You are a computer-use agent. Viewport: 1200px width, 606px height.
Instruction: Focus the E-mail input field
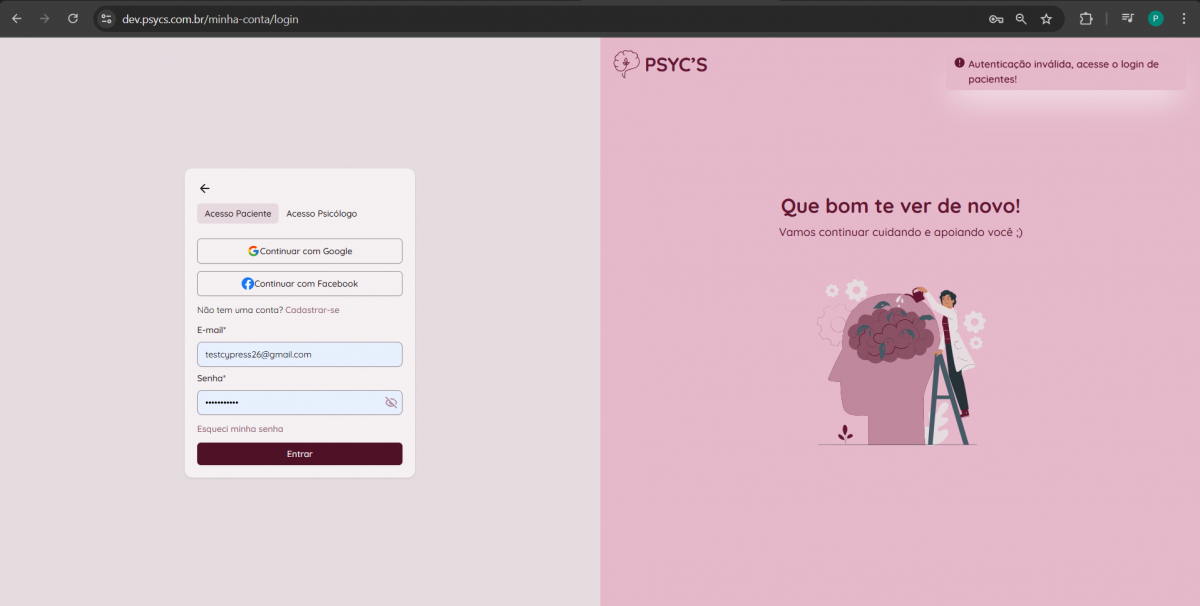click(300, 355)
